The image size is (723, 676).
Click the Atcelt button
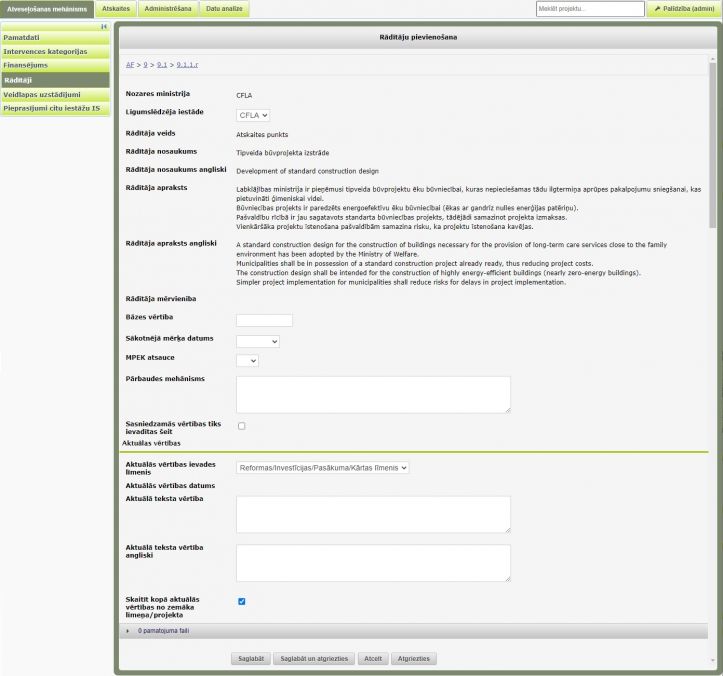pos(372,659)
